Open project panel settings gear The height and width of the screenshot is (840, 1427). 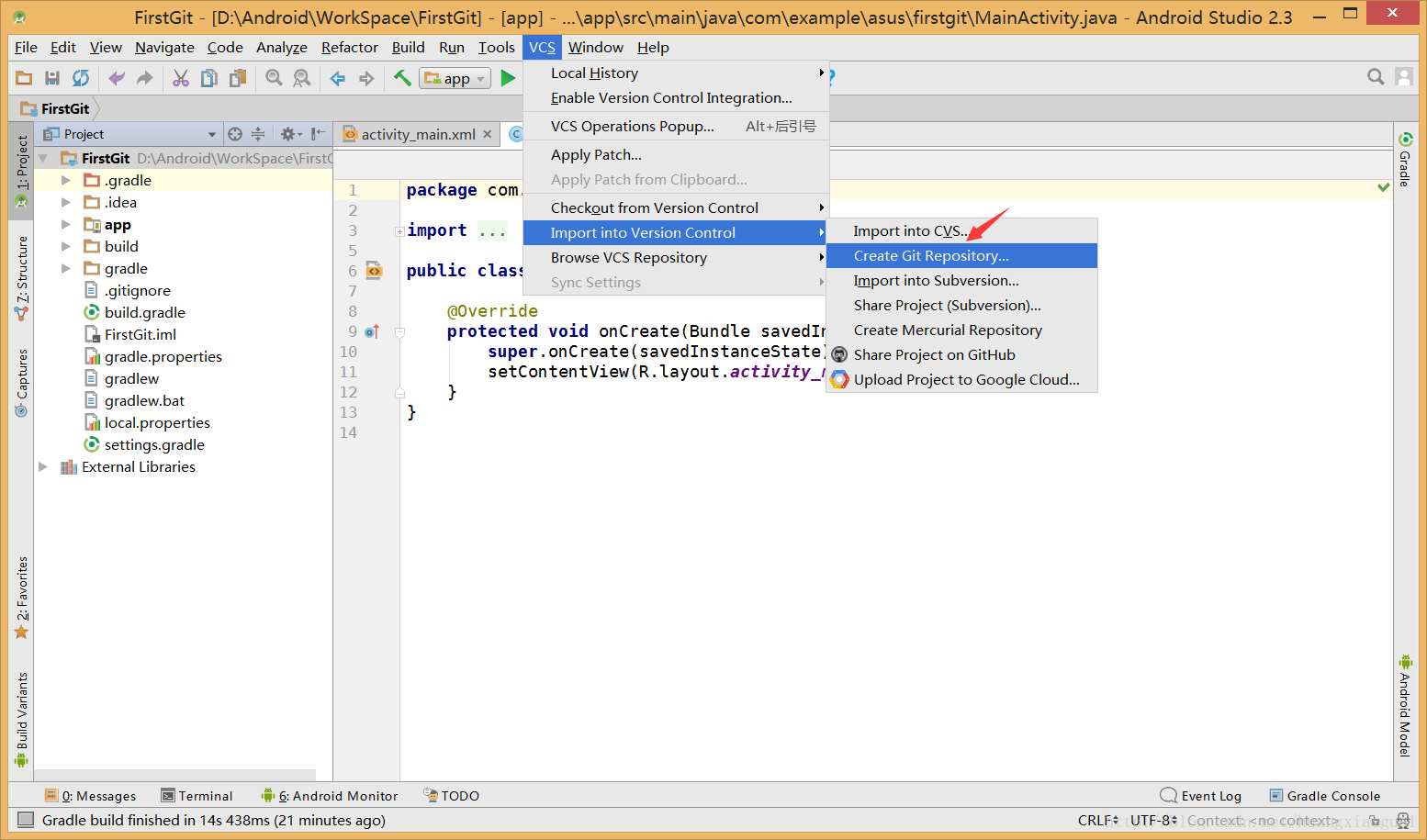coord(291,134)
